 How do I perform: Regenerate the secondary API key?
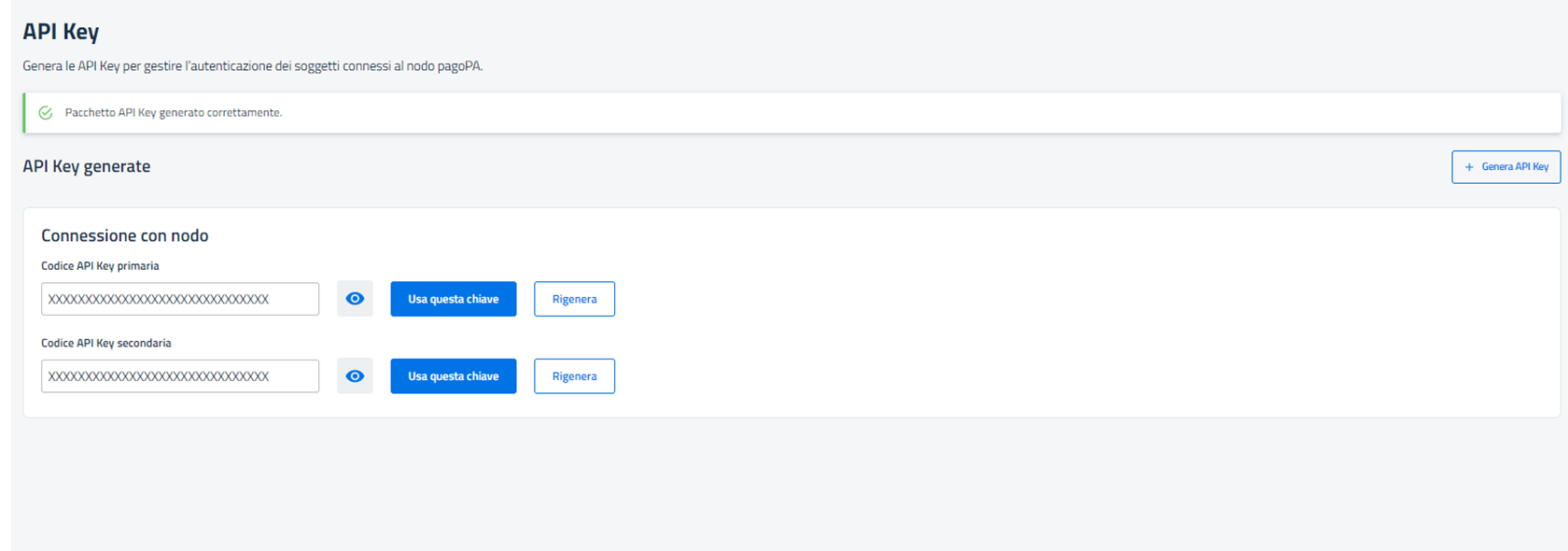[x=574, y=376]
